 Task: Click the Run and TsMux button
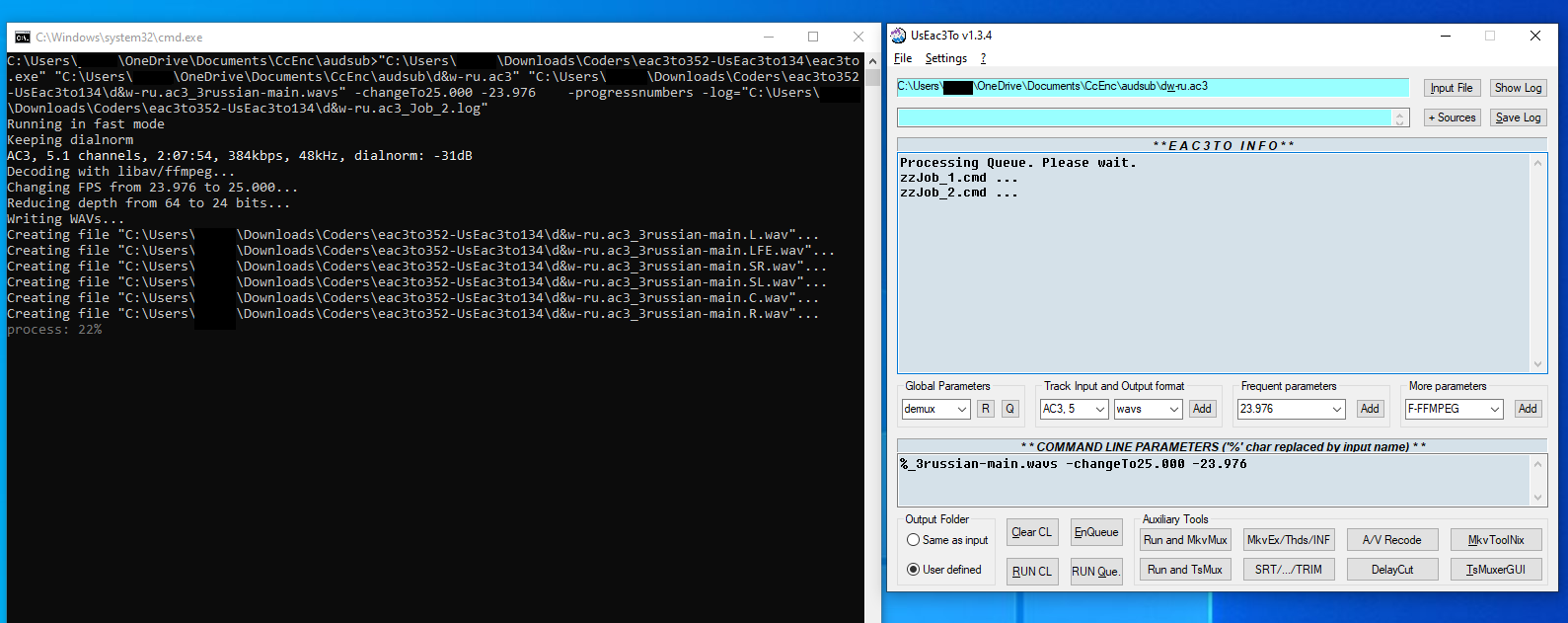click(1185, 570)
